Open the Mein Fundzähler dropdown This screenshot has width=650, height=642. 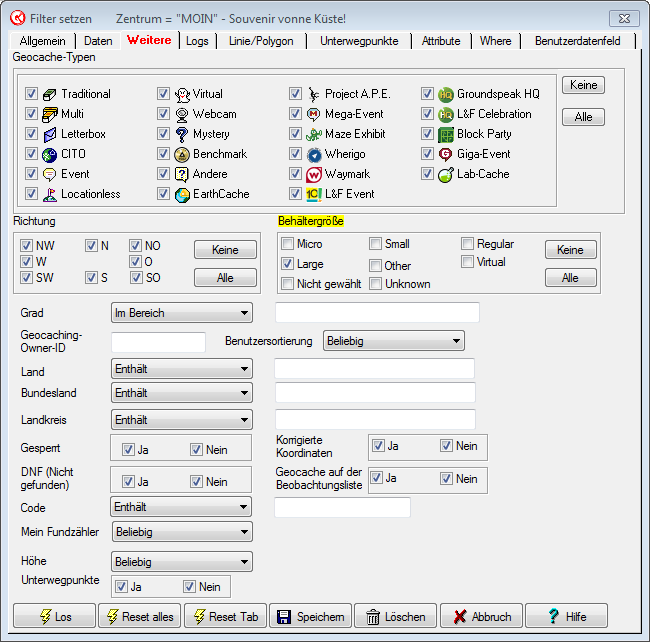(x=182, y=532)
